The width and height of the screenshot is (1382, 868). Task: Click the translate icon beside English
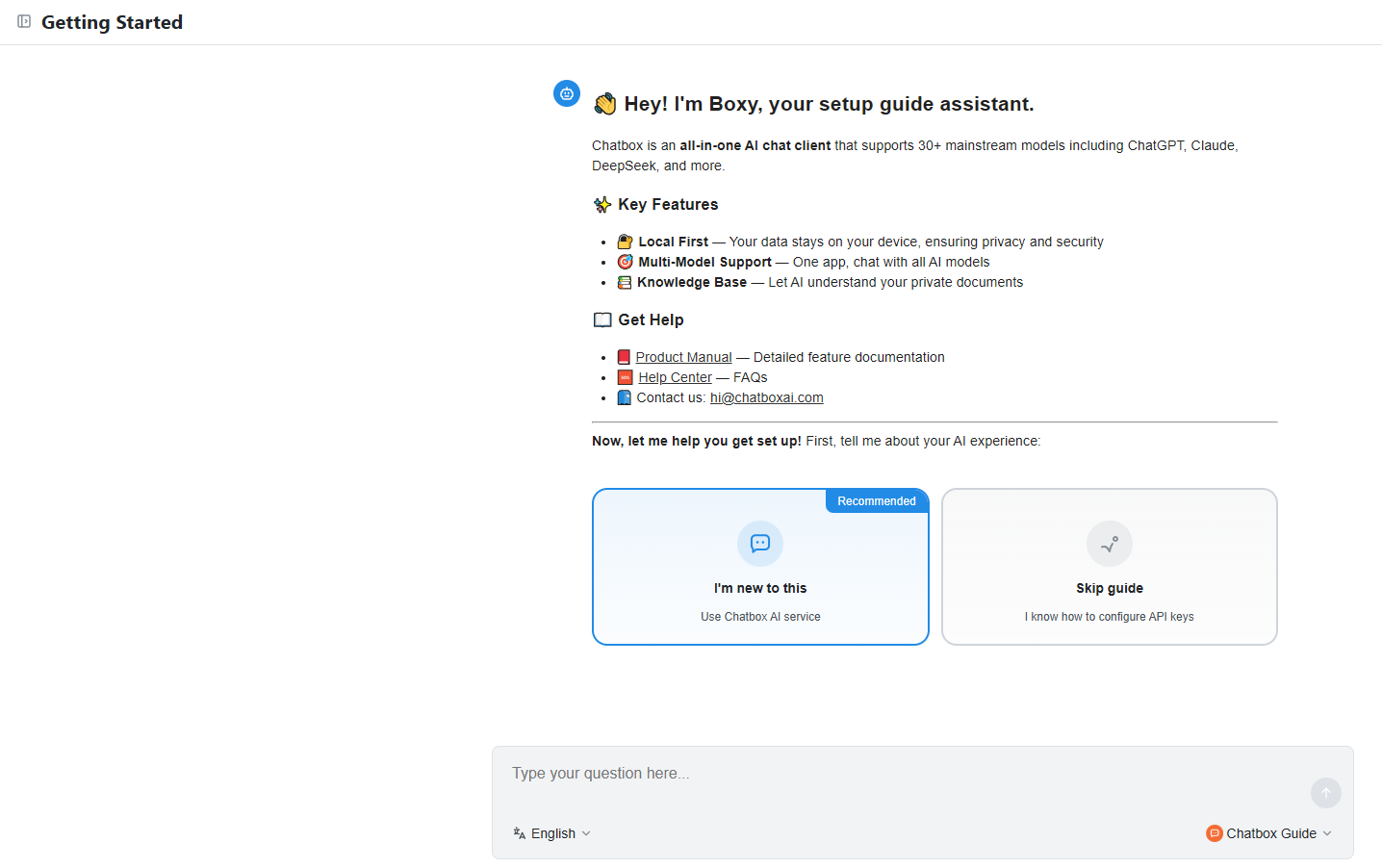[520, 833]
